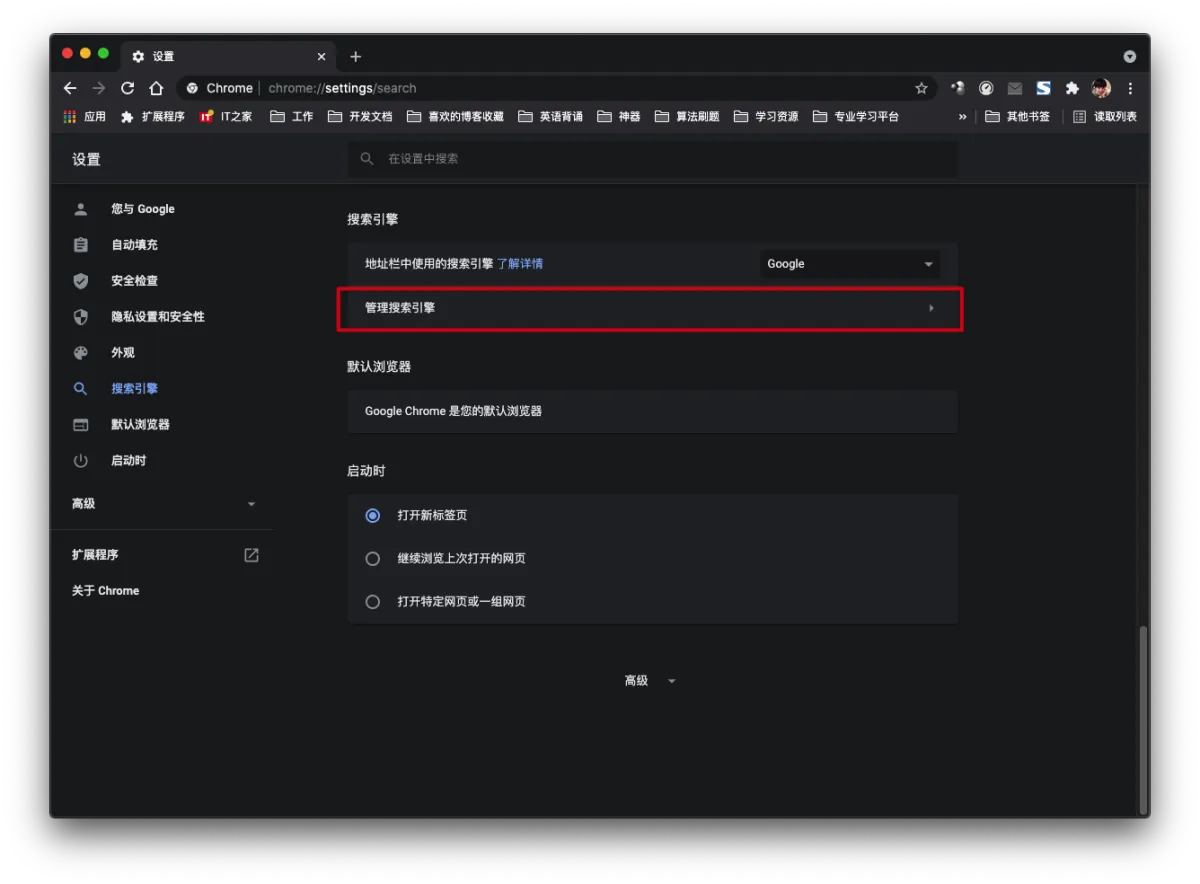Click the 了解详情 link
The width and height of the screenshot is (1200, 884).
pos(520,264)
